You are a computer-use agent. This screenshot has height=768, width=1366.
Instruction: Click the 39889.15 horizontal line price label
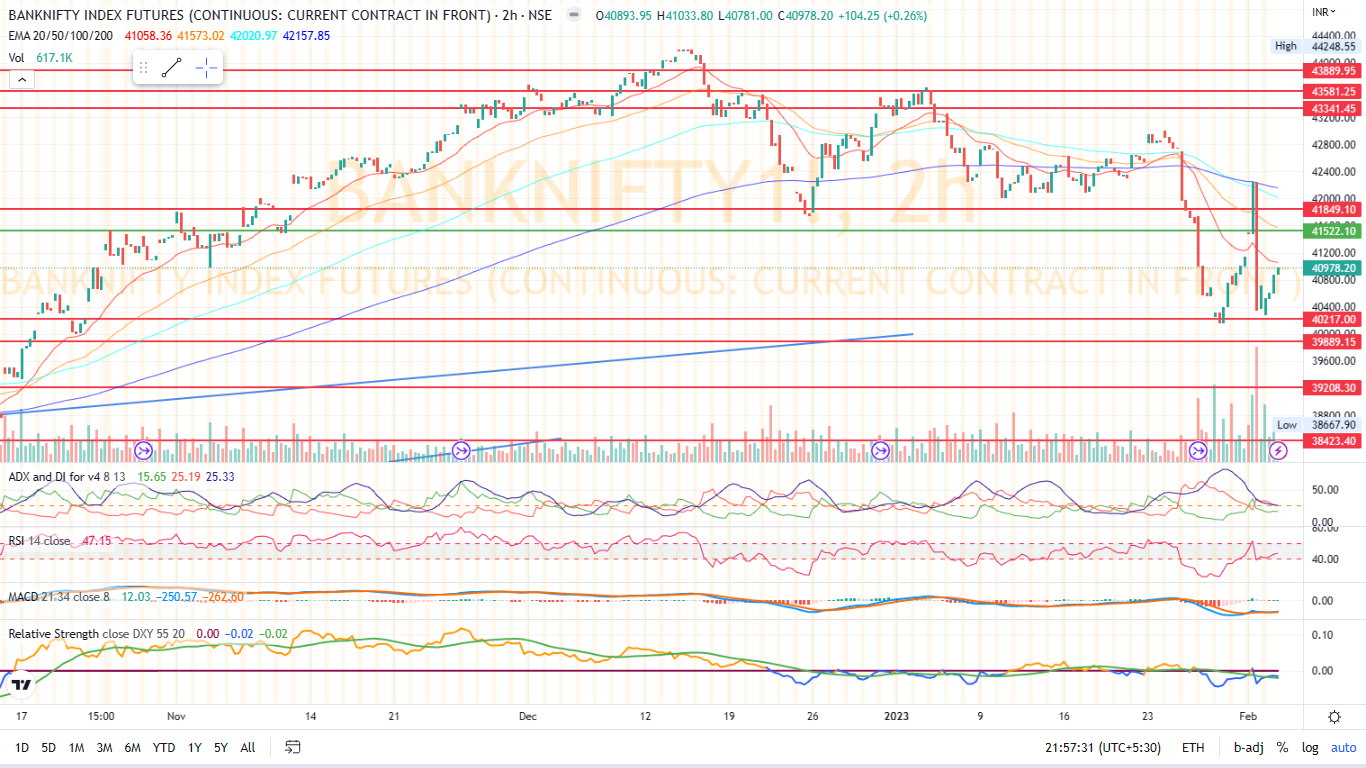pos(1333,341)
